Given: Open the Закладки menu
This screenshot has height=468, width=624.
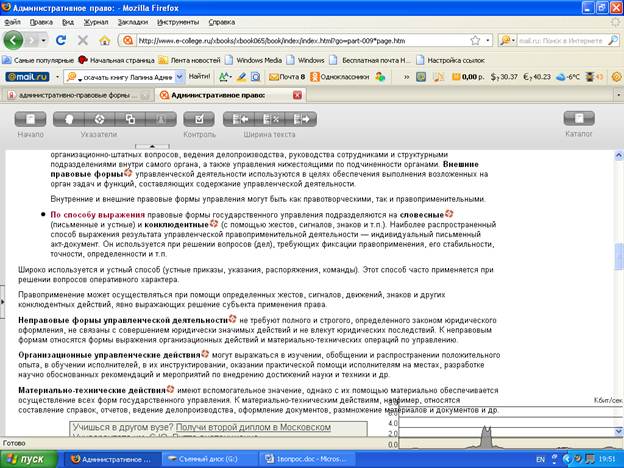Looking at the screenshot, I should point(133,22).
